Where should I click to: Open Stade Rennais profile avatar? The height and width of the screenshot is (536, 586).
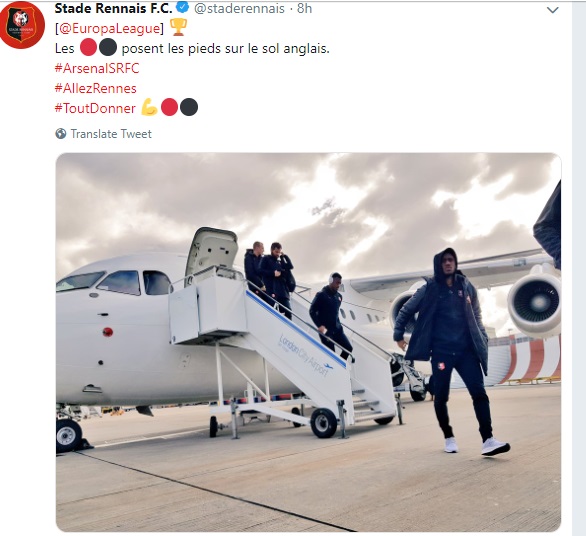(x=22, y=25)
